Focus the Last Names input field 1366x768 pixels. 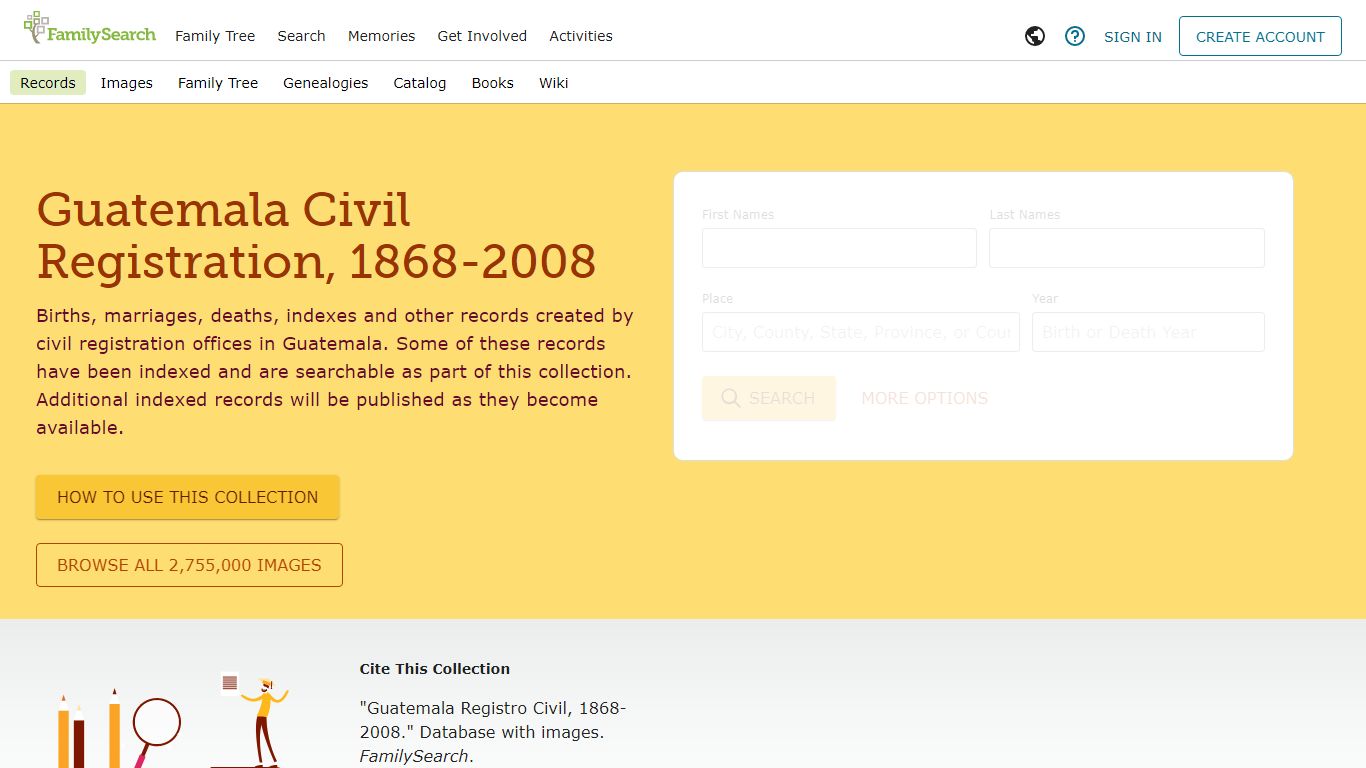[1127, 248]
